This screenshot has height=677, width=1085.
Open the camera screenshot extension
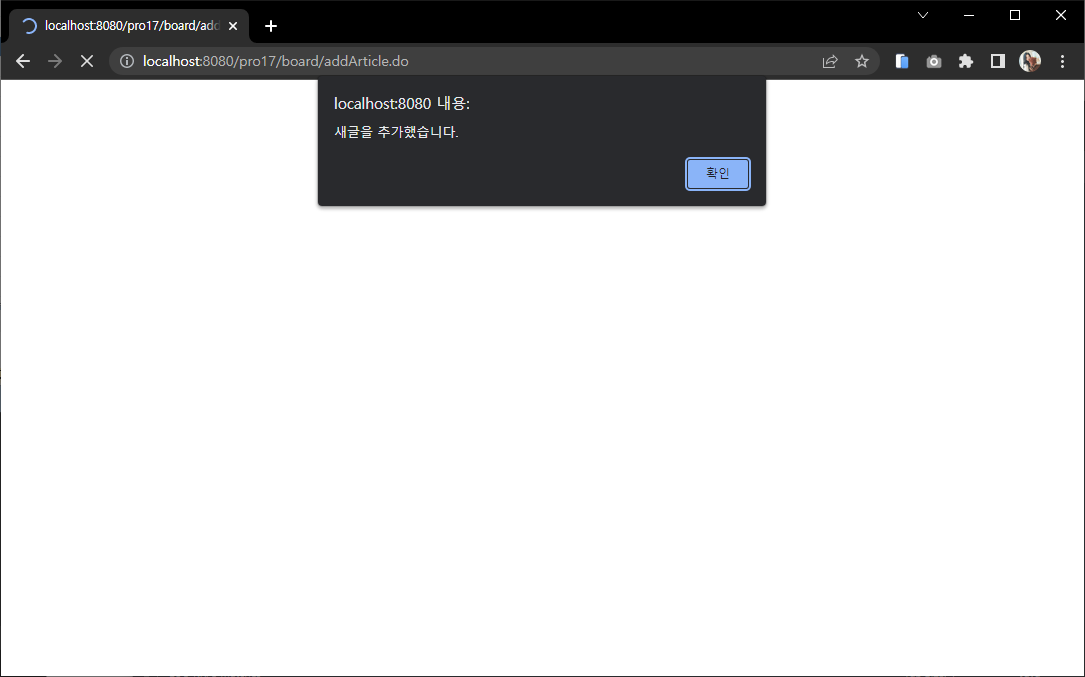point(933,62)
